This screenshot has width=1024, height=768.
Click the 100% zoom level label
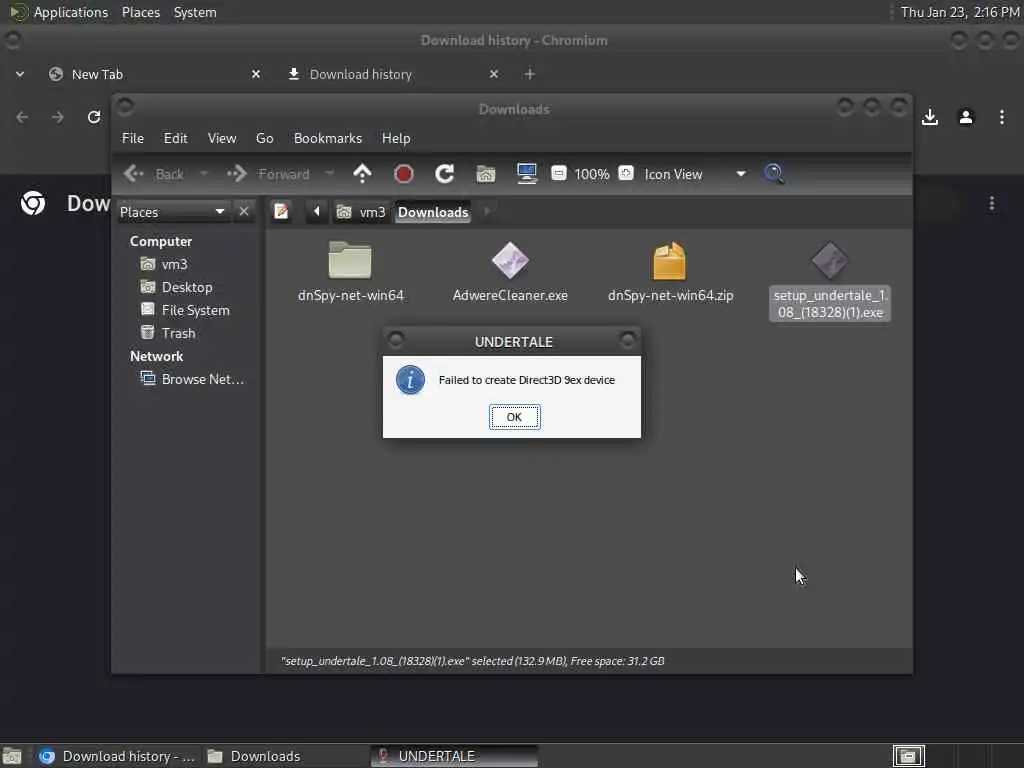click(592, 174)
